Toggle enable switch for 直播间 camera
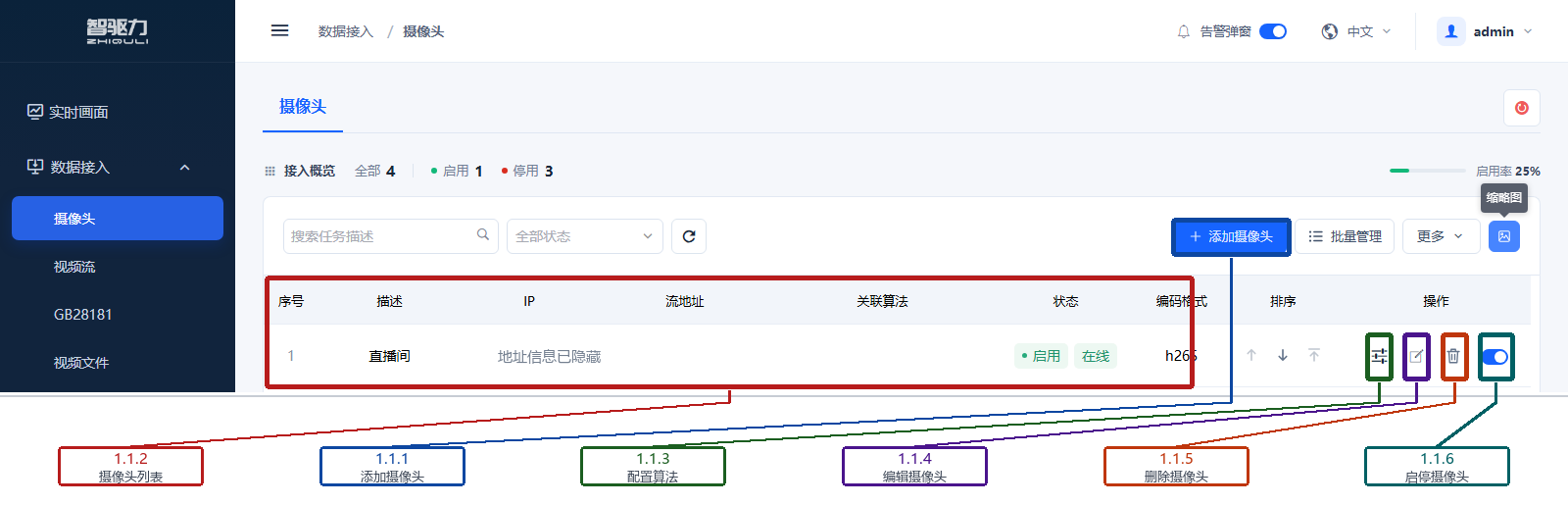The height and width of the screenshot is (505, 1568). (x=1495, y=357)
